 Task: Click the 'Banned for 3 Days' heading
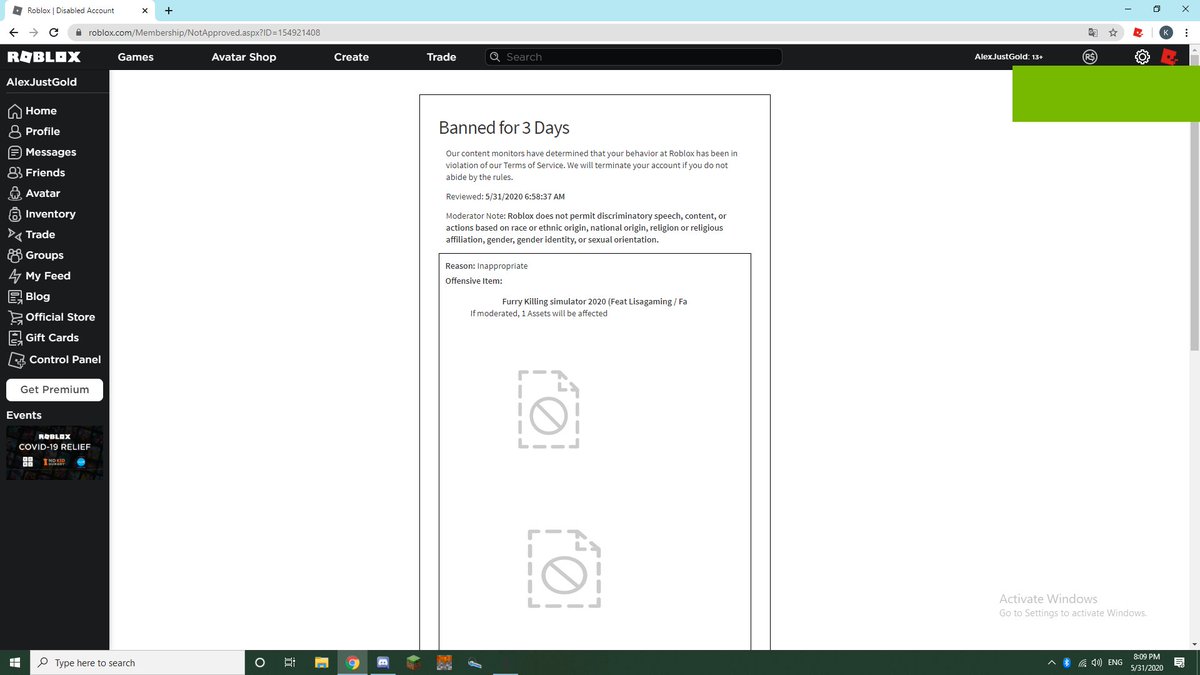(x=504, y=128)
